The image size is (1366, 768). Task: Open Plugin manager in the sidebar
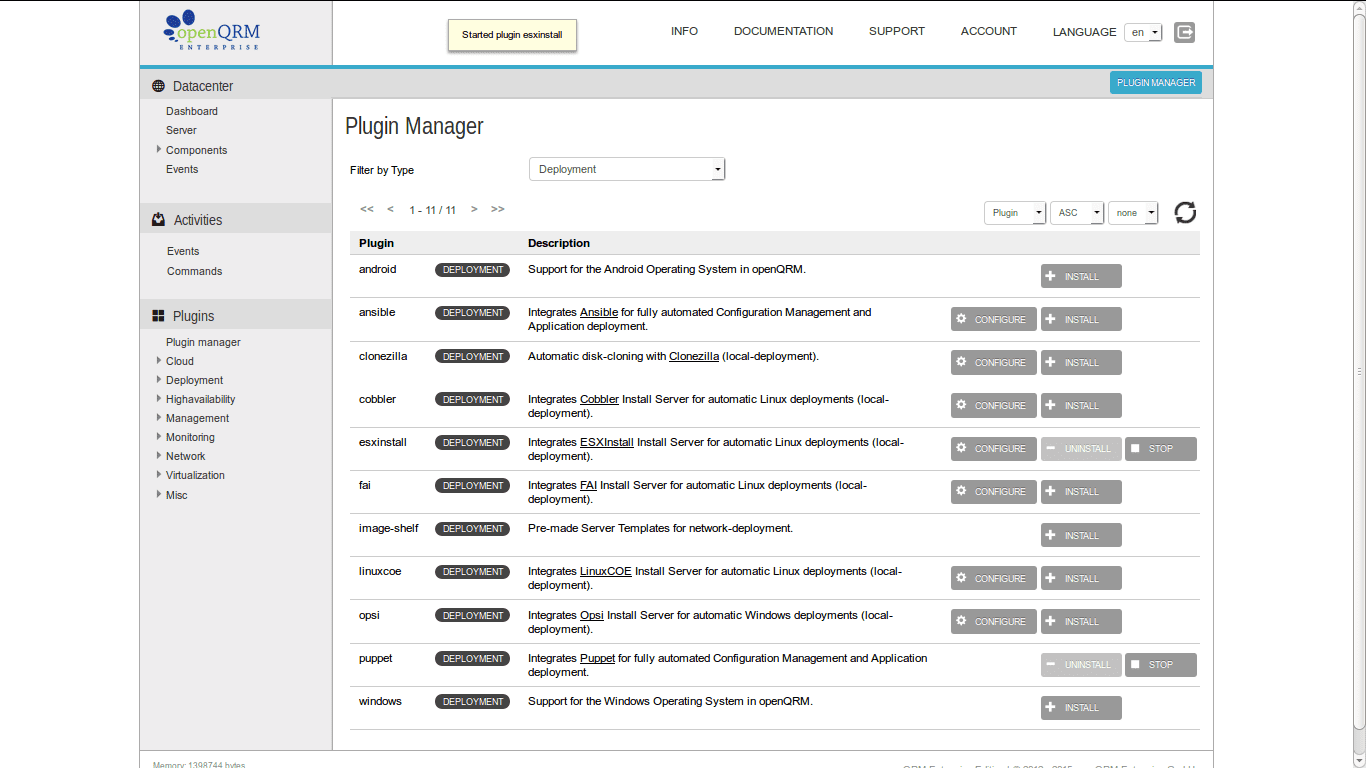click(203, 342)
